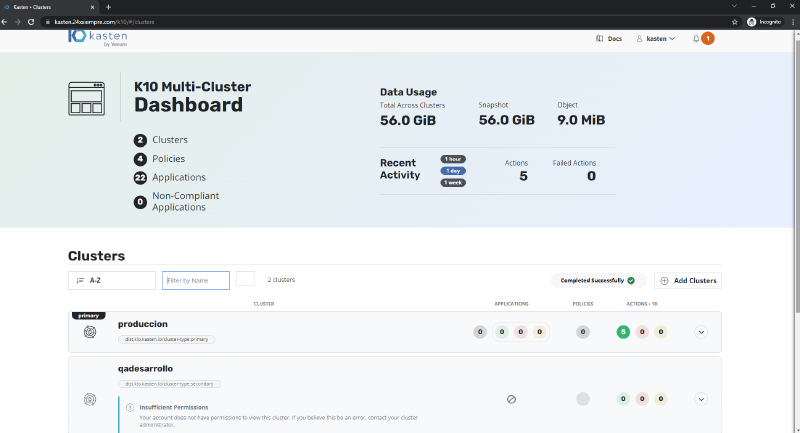Click produccion's yellow actions badge
This screenshot has height=433, width=800.
(x=661, y=332)
